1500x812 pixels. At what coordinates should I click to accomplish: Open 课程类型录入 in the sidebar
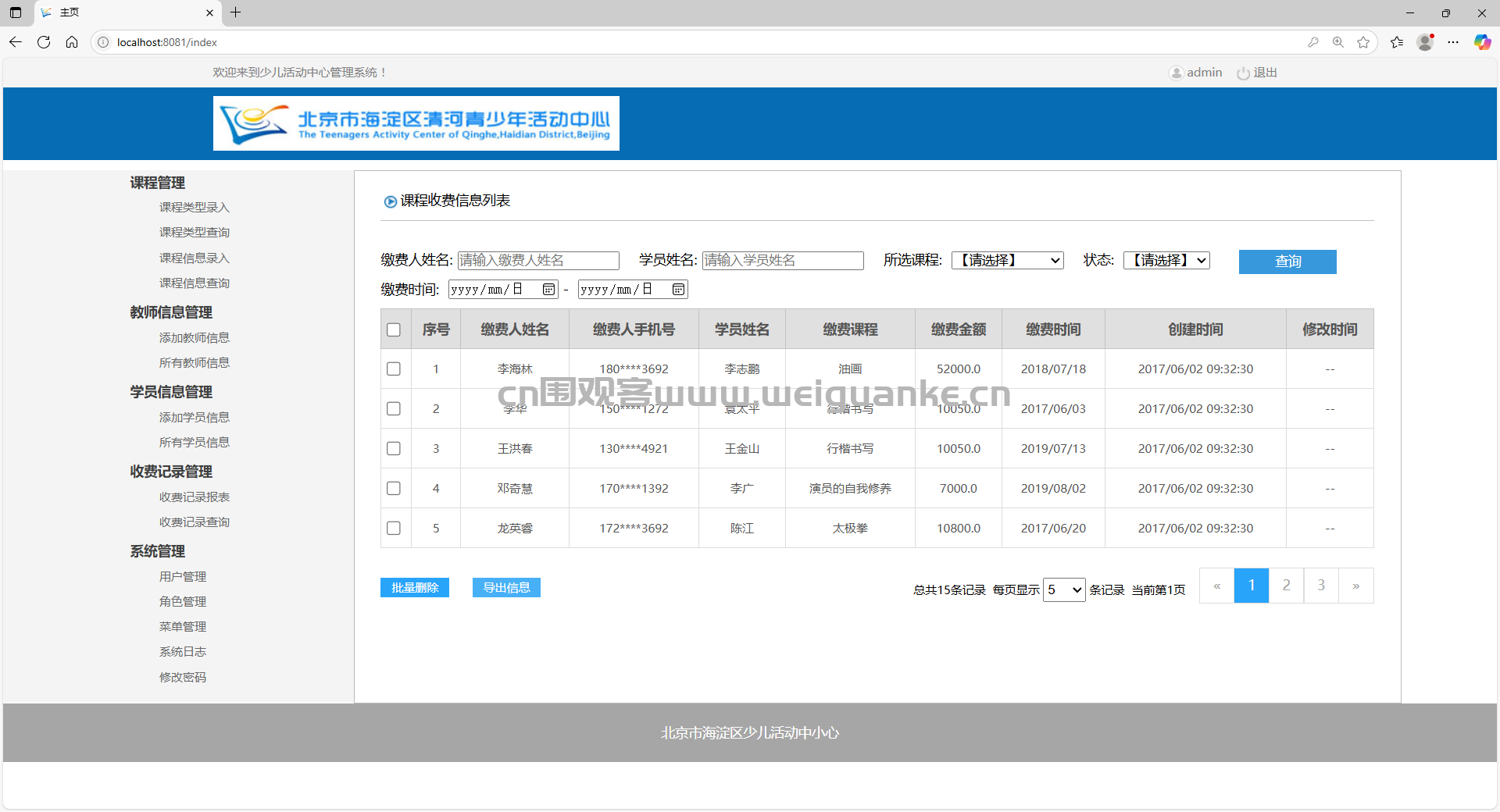[195, 207]
